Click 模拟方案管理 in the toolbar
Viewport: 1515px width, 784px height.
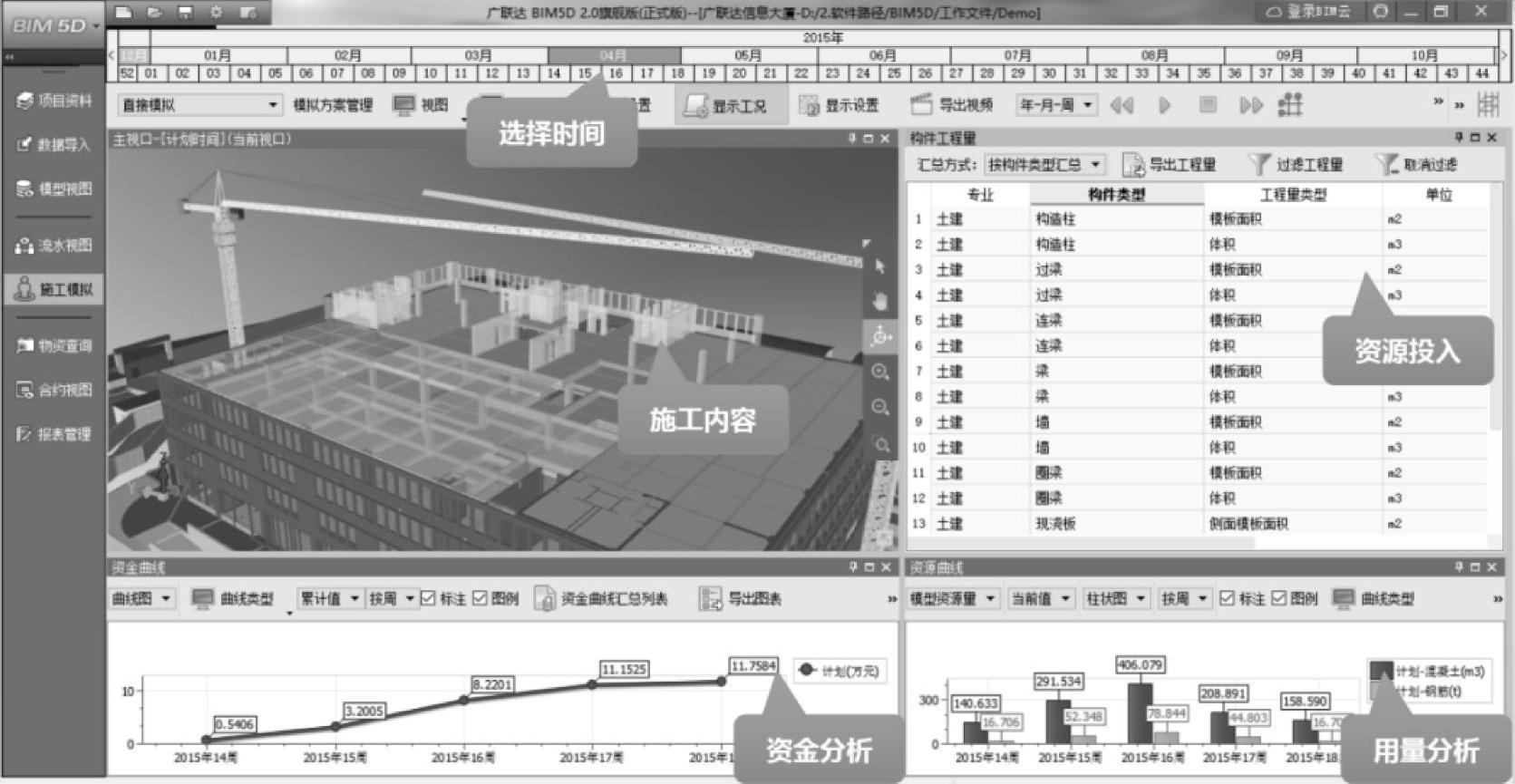(333, 105)
